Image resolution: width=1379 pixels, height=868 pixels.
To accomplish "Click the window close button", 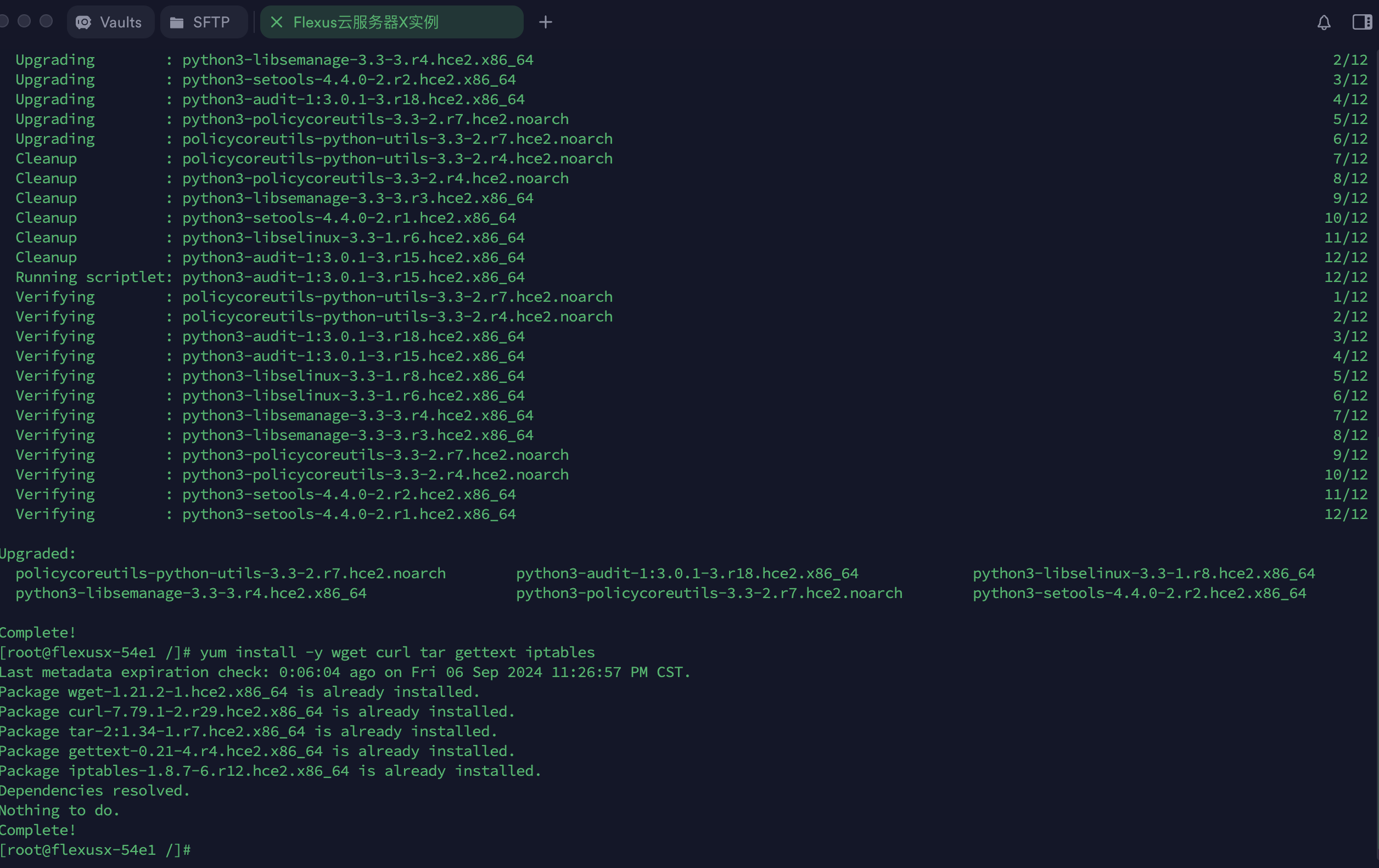I will 3,21.
